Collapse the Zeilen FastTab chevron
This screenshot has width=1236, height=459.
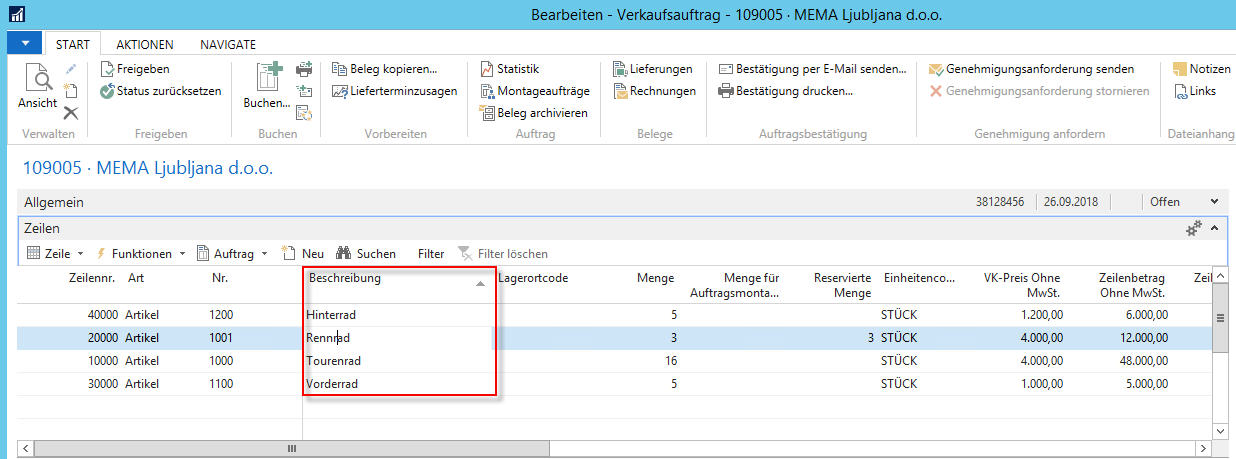pos(1215,229)
